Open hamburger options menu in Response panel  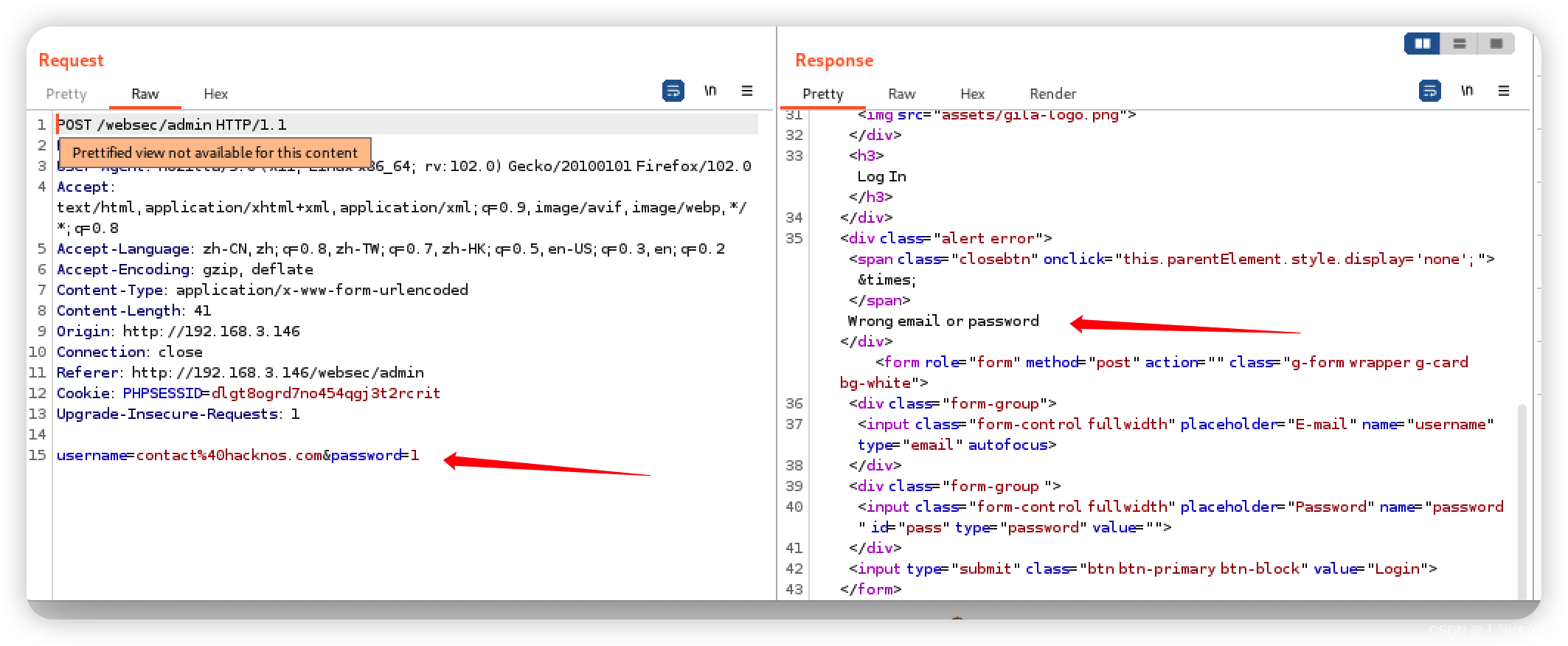click(1504, 91)
